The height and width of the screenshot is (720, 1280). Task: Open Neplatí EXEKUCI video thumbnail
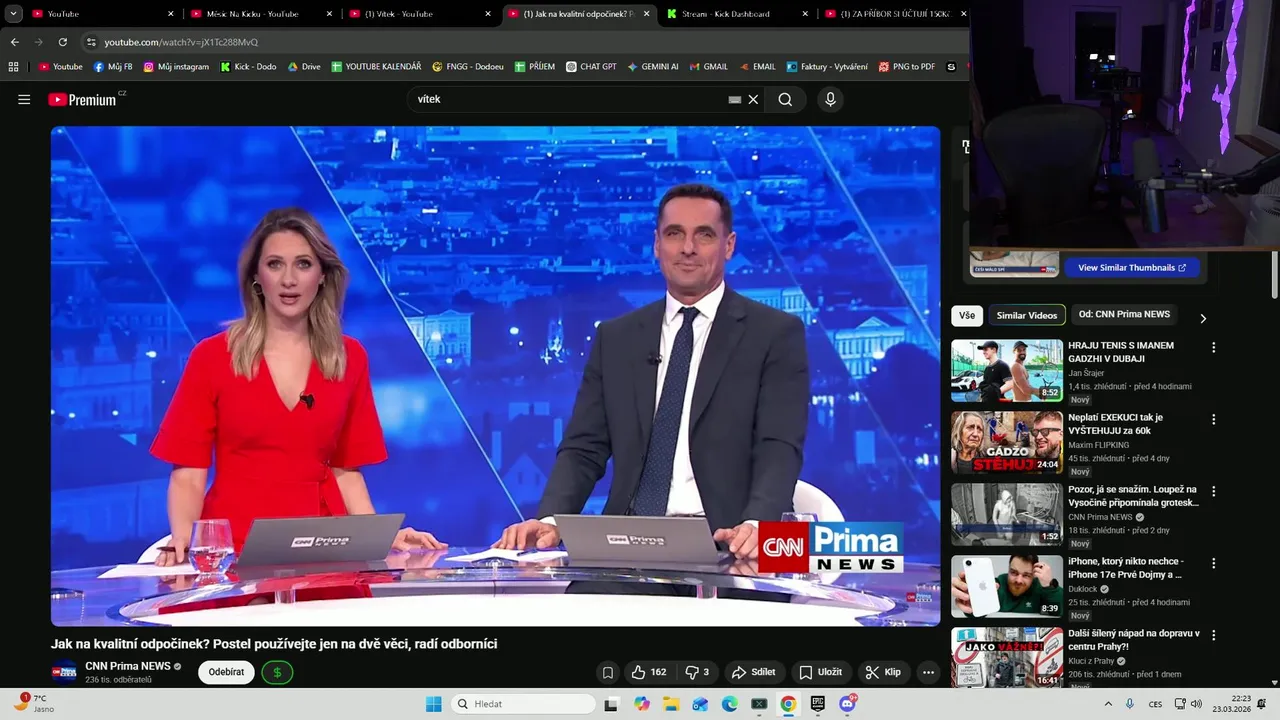tap(1007, 442)
